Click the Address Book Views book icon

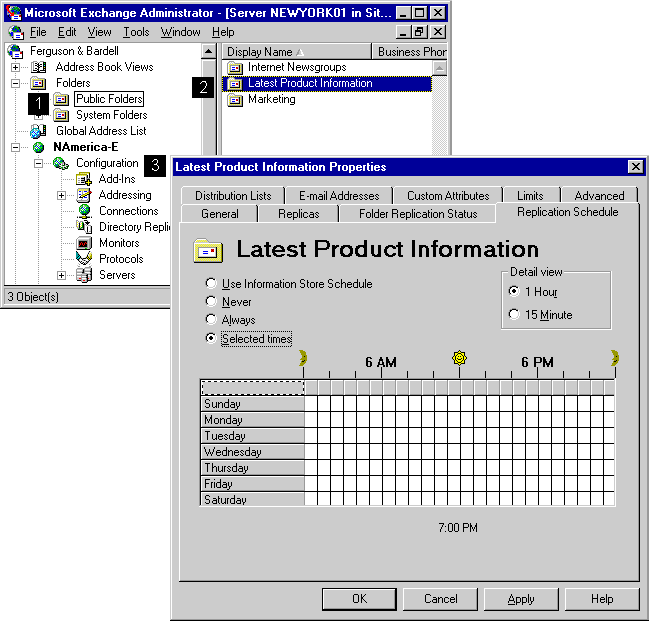pyautogui.click(x=38, y=67)
